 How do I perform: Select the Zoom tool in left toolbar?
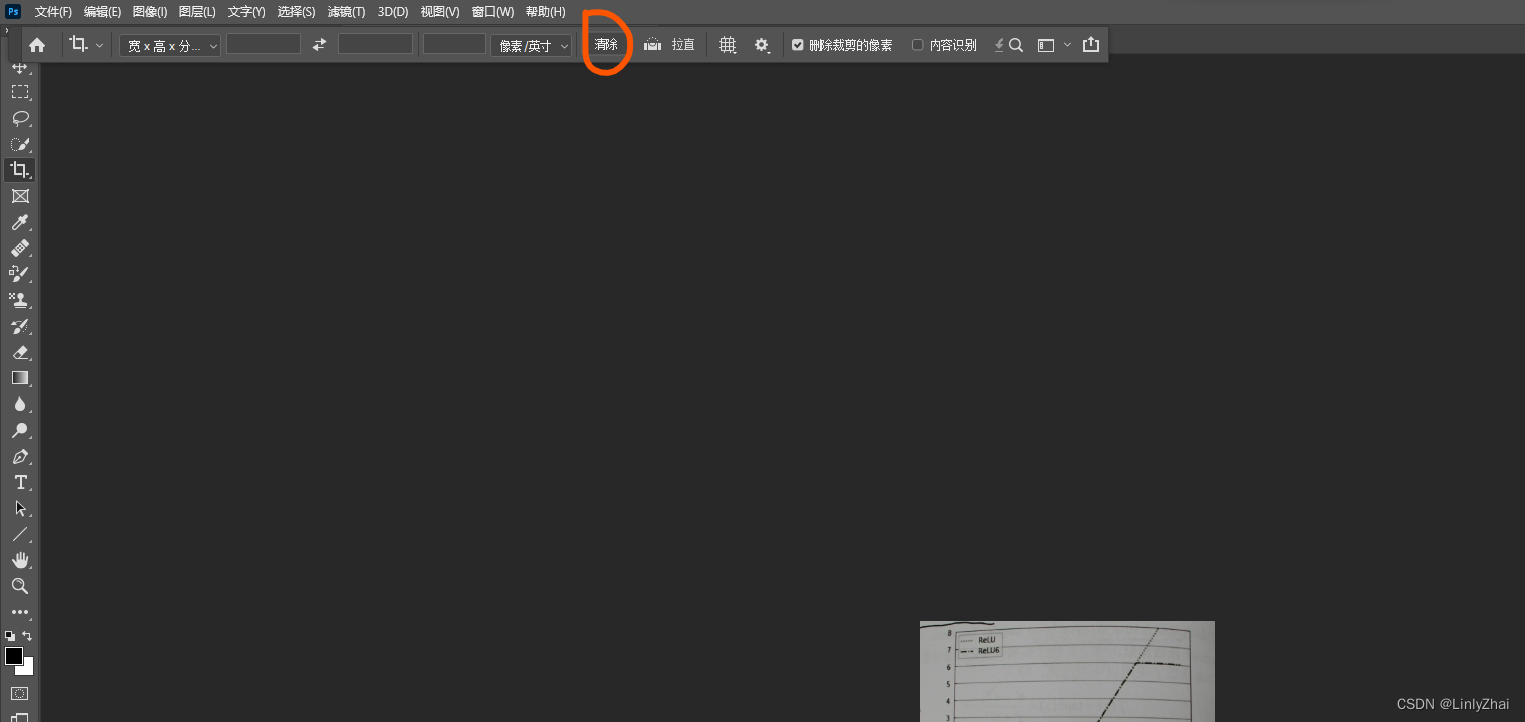coord(20,586)
